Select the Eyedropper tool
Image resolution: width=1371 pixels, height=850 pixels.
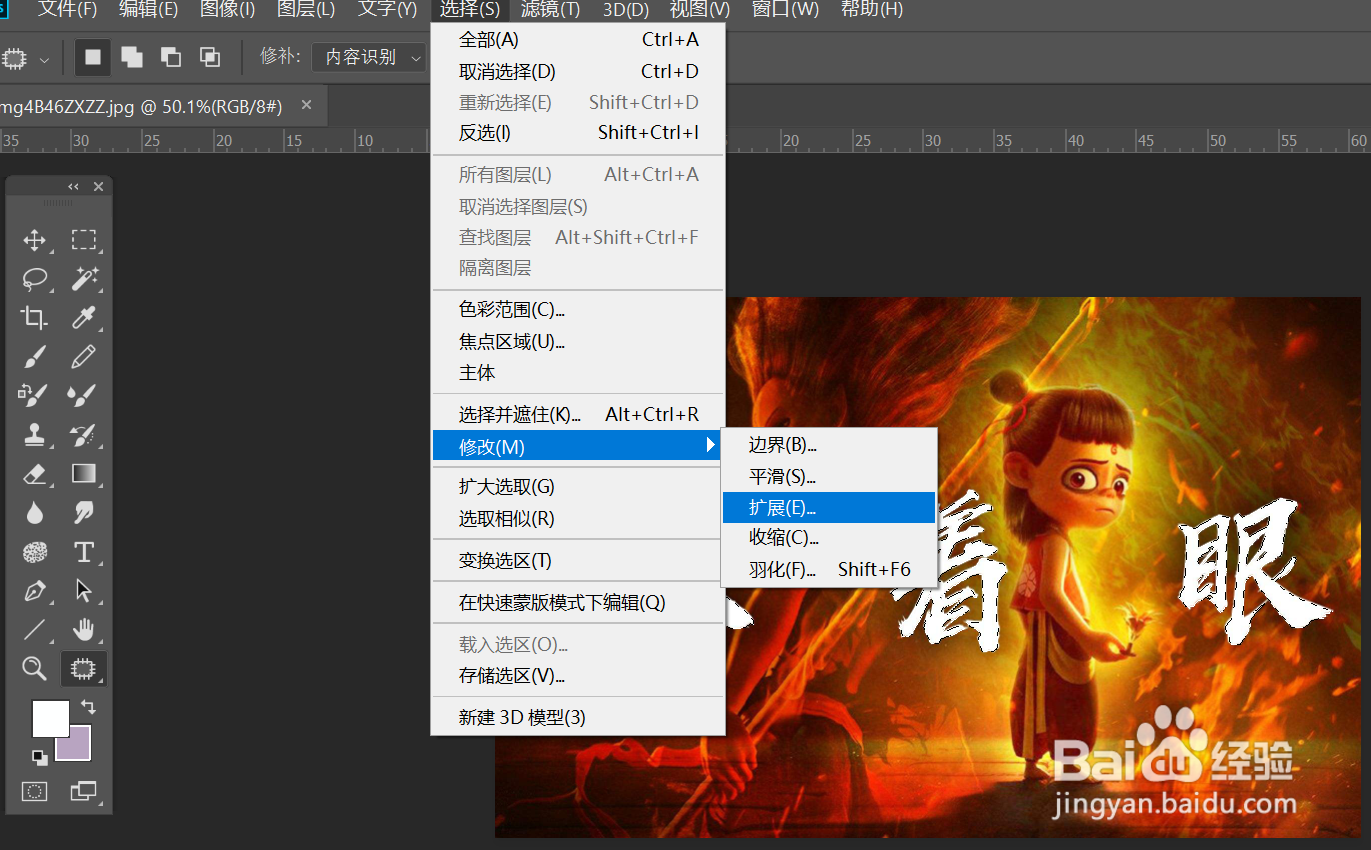point(84,318)
